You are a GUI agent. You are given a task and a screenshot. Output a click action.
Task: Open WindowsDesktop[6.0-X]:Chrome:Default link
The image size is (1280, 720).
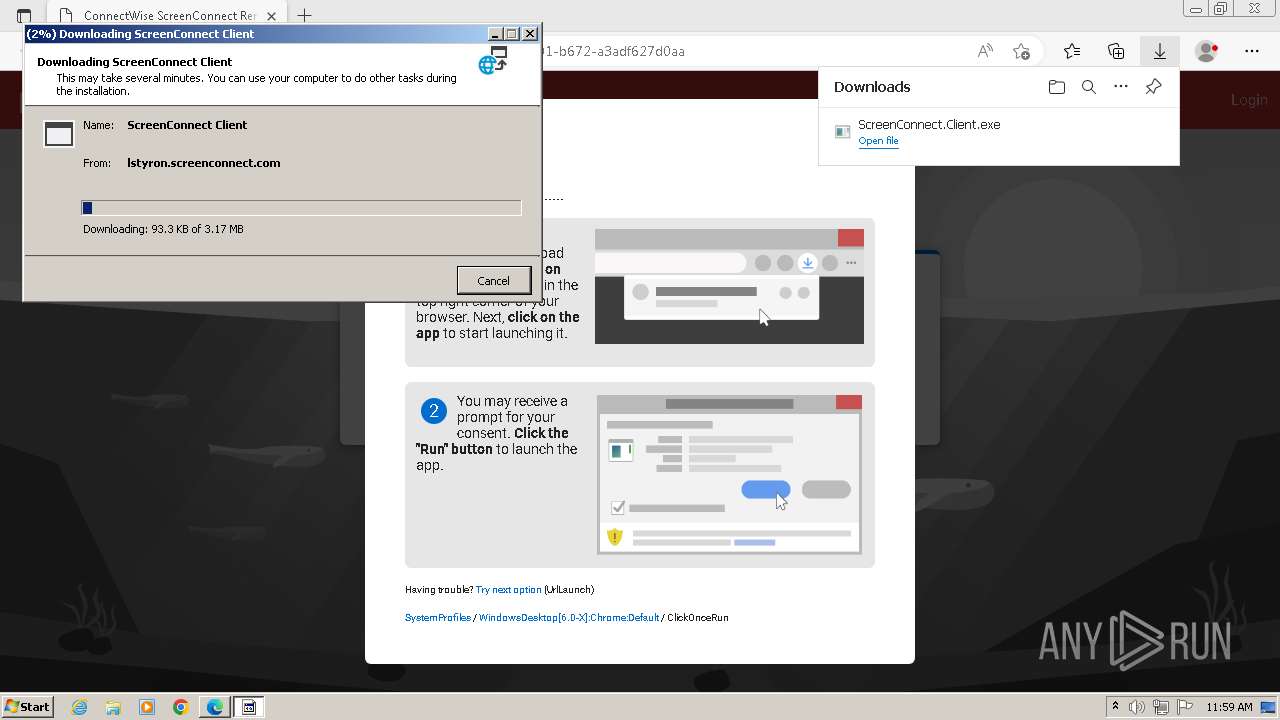click(x=569, y=618)
